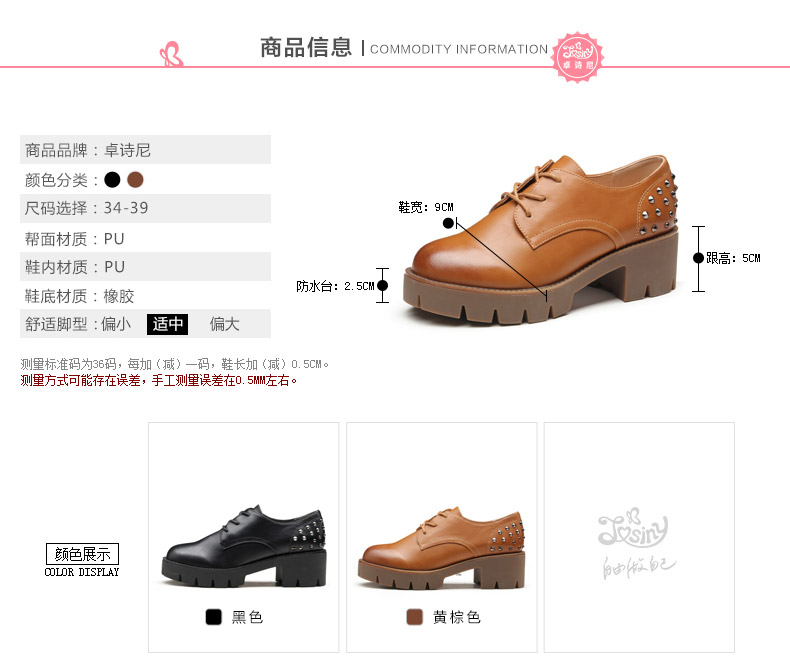Image resolution: width=790 pixels, height=666 pixels.
Task: Click the 尺码选择 34-39 size row
Action: [145, 208]
